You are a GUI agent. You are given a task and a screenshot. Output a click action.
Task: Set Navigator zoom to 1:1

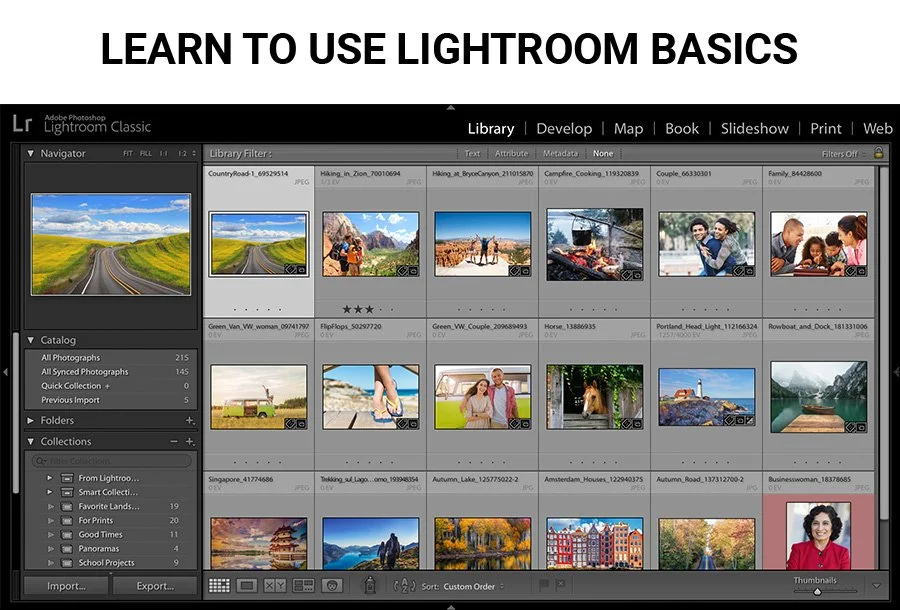(164, 154)
